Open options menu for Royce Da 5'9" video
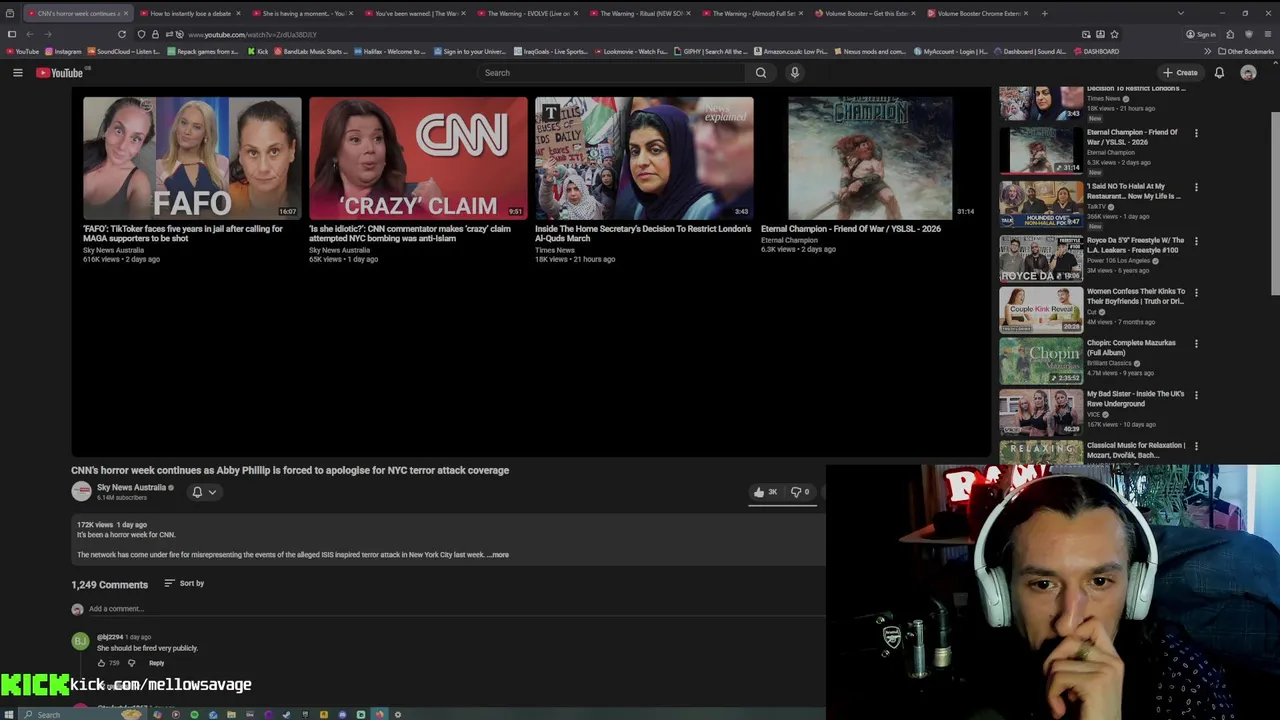 tap(1196, 241)
